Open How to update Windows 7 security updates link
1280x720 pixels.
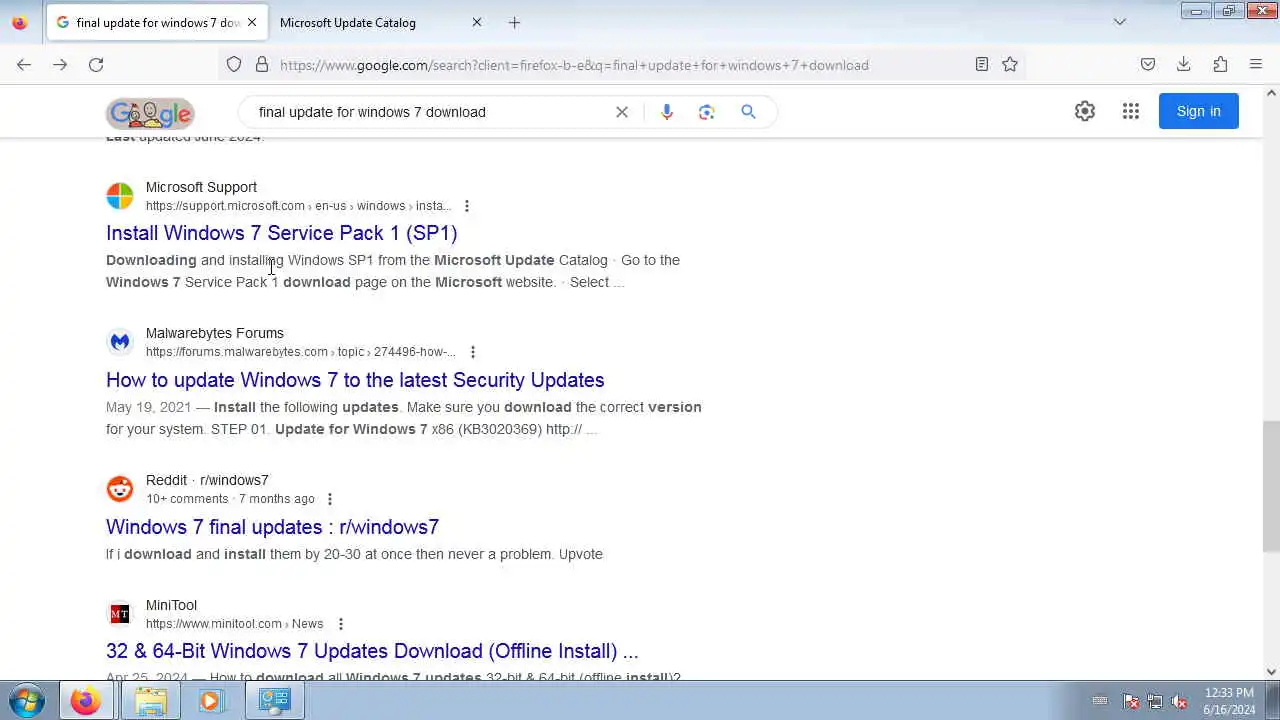point(355,380)
